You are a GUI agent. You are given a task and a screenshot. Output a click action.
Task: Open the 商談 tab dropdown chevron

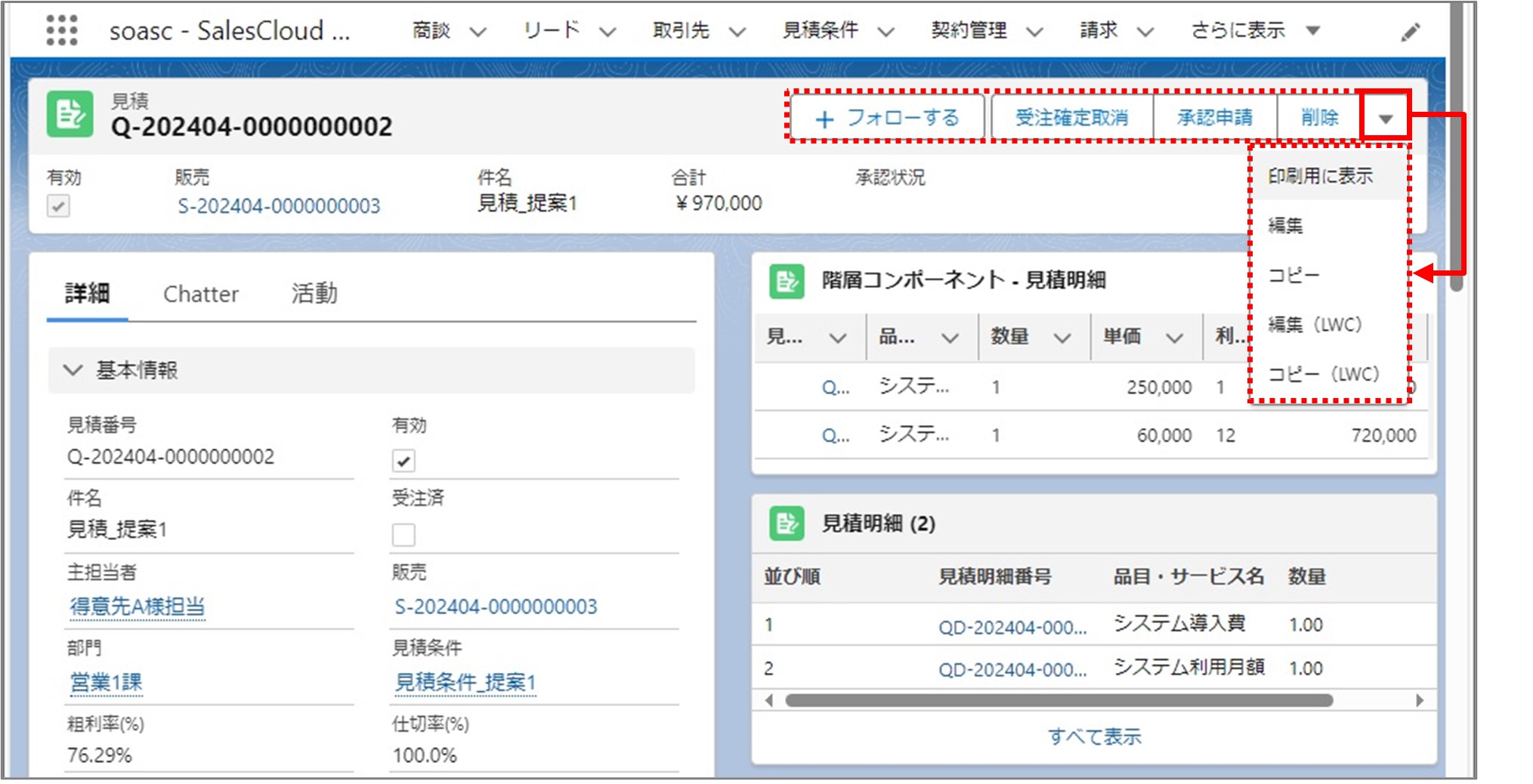[x=478, y=32]
